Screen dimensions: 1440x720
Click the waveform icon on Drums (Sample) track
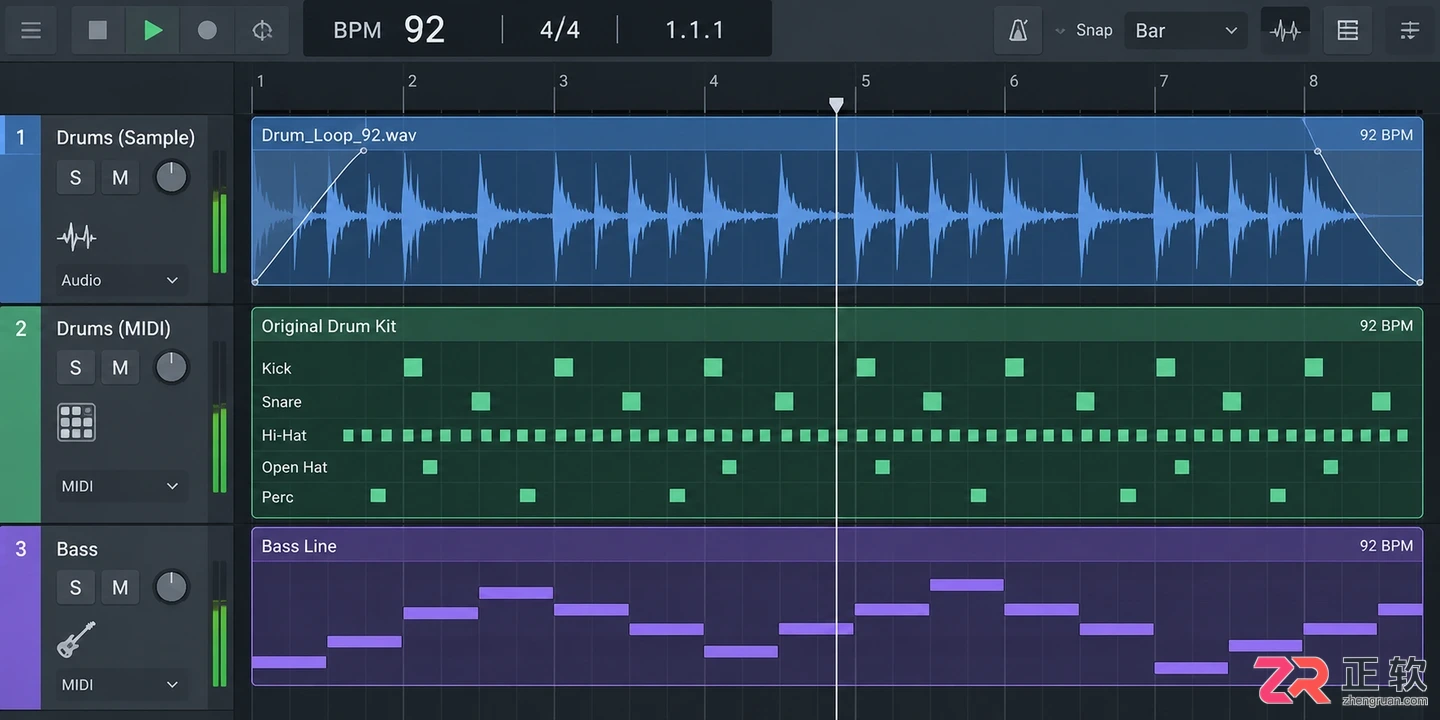coord(77,237)
